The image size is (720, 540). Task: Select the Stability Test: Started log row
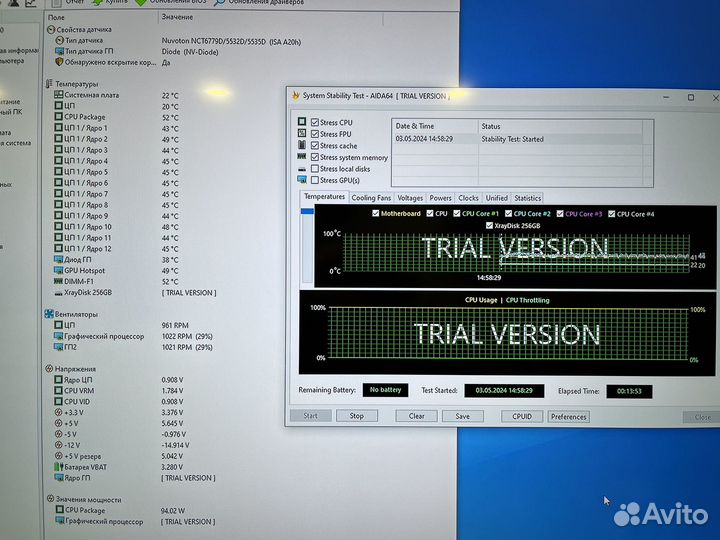pos(517,139)
